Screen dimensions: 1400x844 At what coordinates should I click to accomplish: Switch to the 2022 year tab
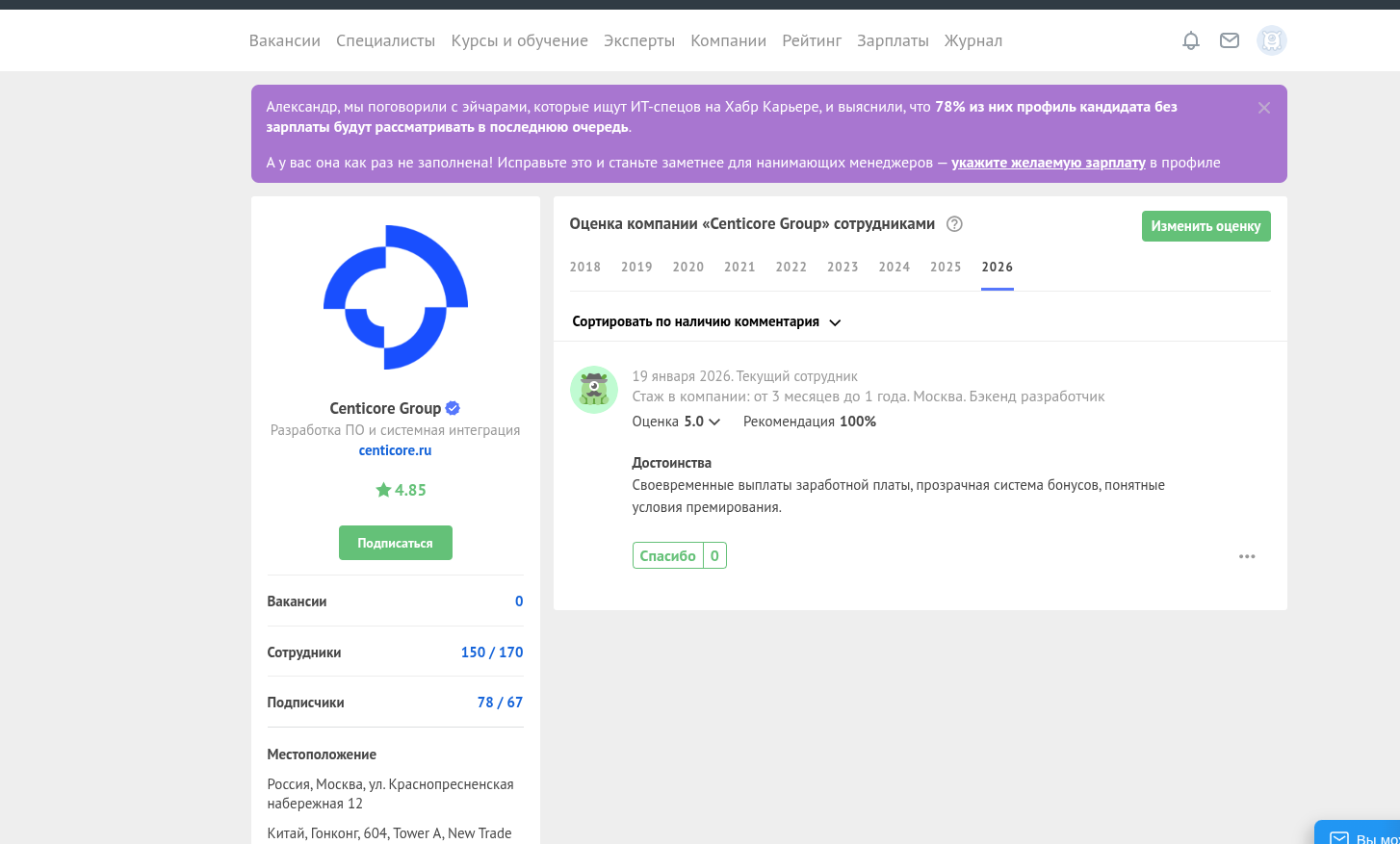pos(791,267)
